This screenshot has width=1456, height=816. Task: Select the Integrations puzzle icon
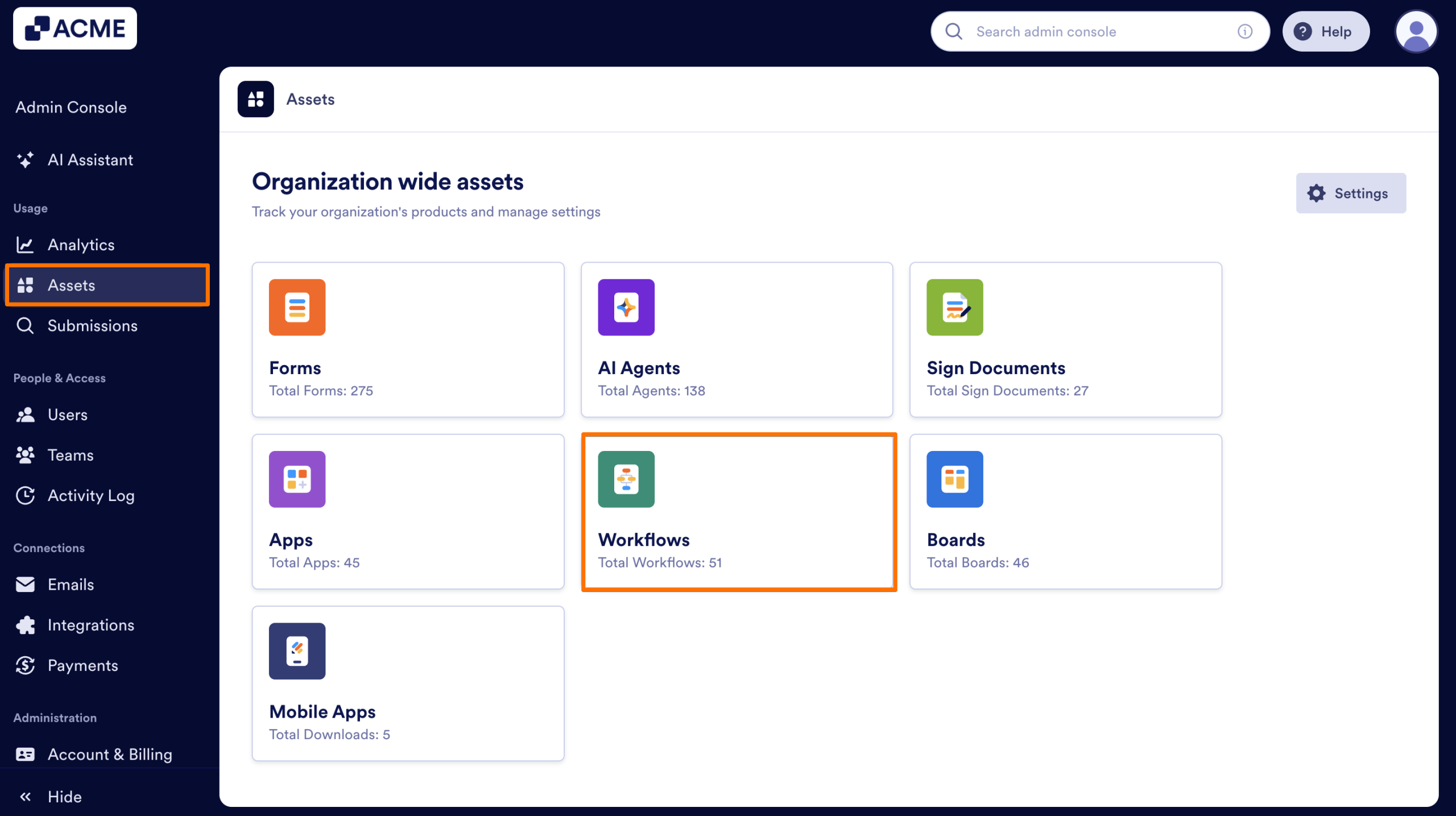pyautogui.click(x=26, y=625)
